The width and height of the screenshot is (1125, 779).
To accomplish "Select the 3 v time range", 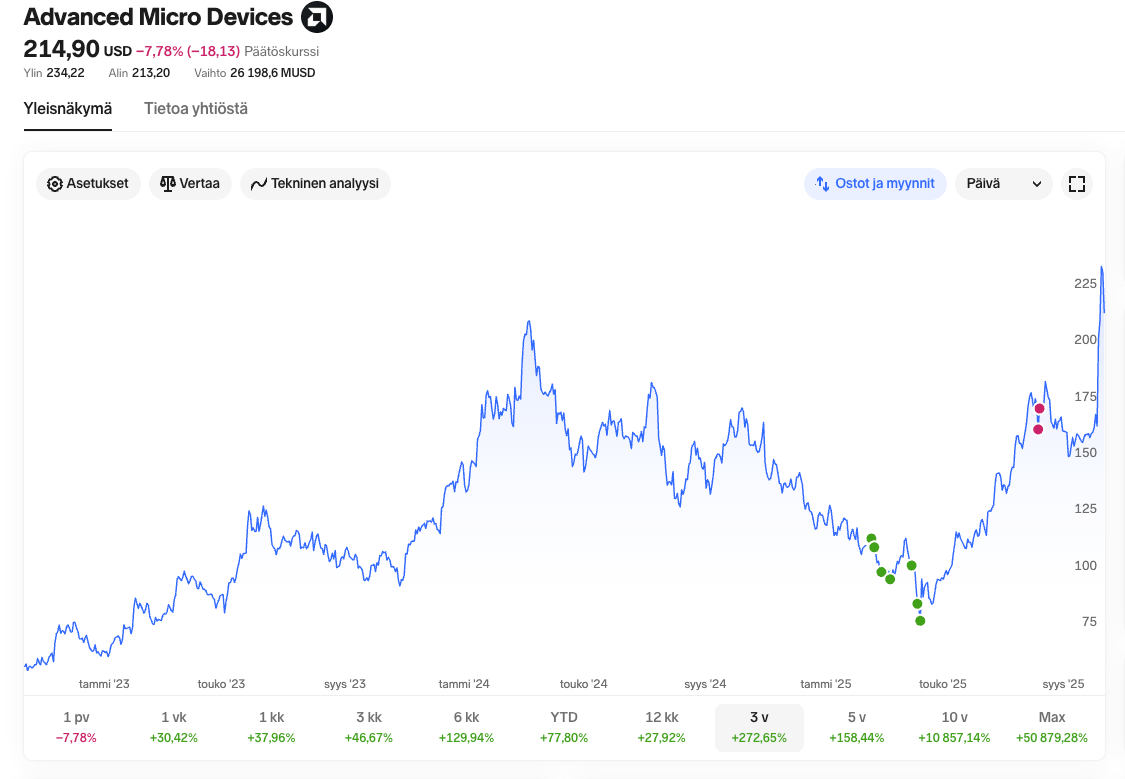I will (x=759, y=727).
